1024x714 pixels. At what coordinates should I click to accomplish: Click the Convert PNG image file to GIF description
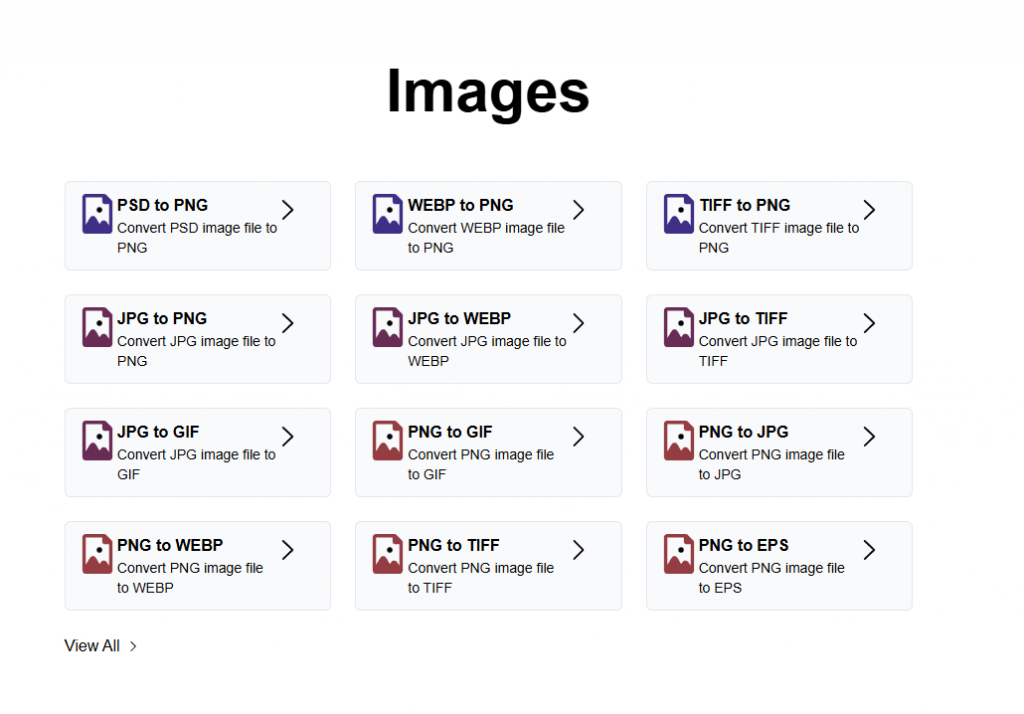[480, 464]
